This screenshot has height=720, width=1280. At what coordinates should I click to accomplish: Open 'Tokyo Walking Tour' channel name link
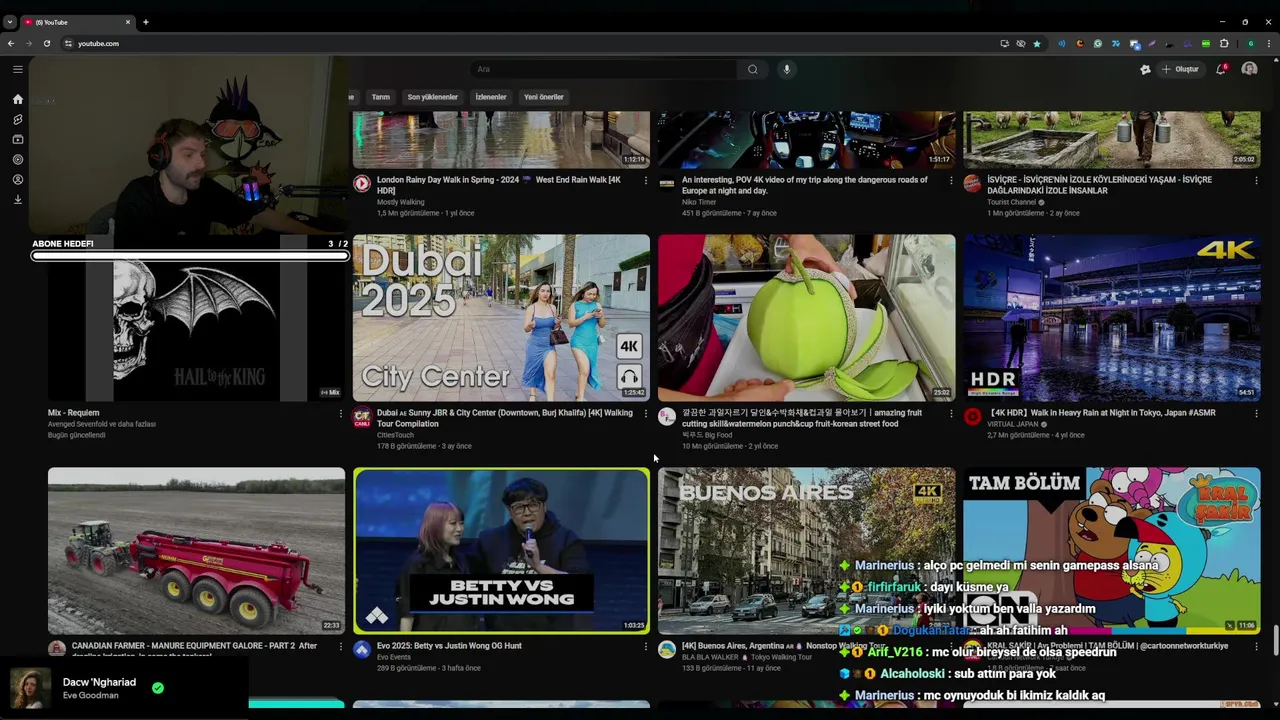pyautogui.click(x=783, y=657)
